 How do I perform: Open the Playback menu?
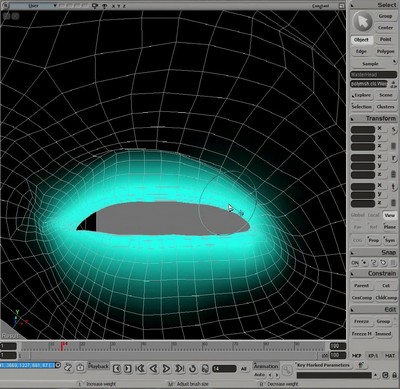click(x=99, y=366)
